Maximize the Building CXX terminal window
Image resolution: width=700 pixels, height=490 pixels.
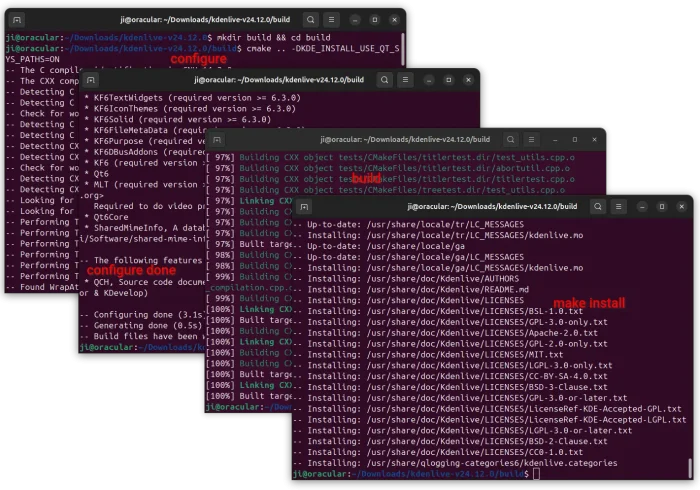tap(575, 140)
